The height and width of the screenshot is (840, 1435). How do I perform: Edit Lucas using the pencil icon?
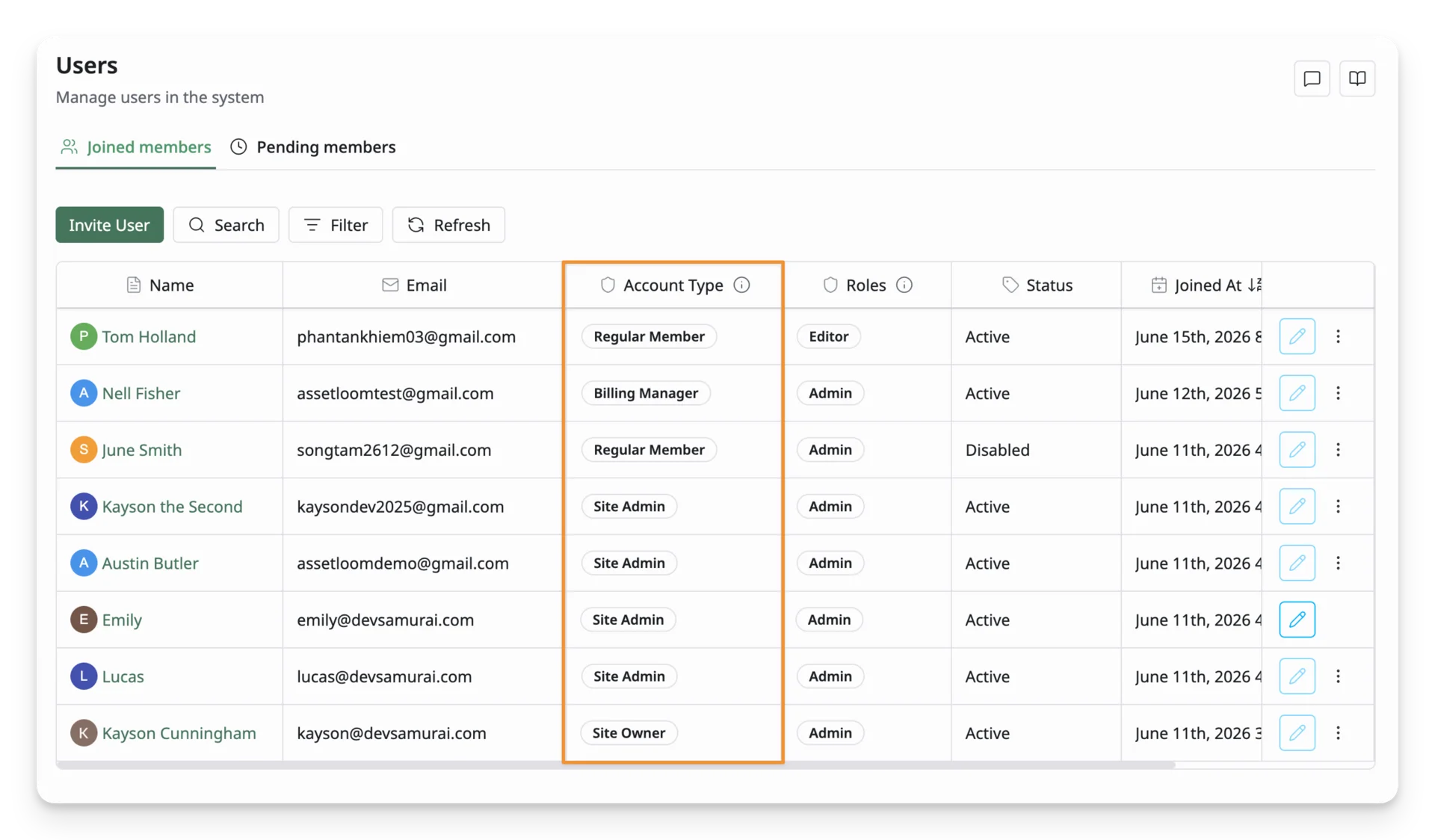pyautogui.click(x=1297, y=676)
